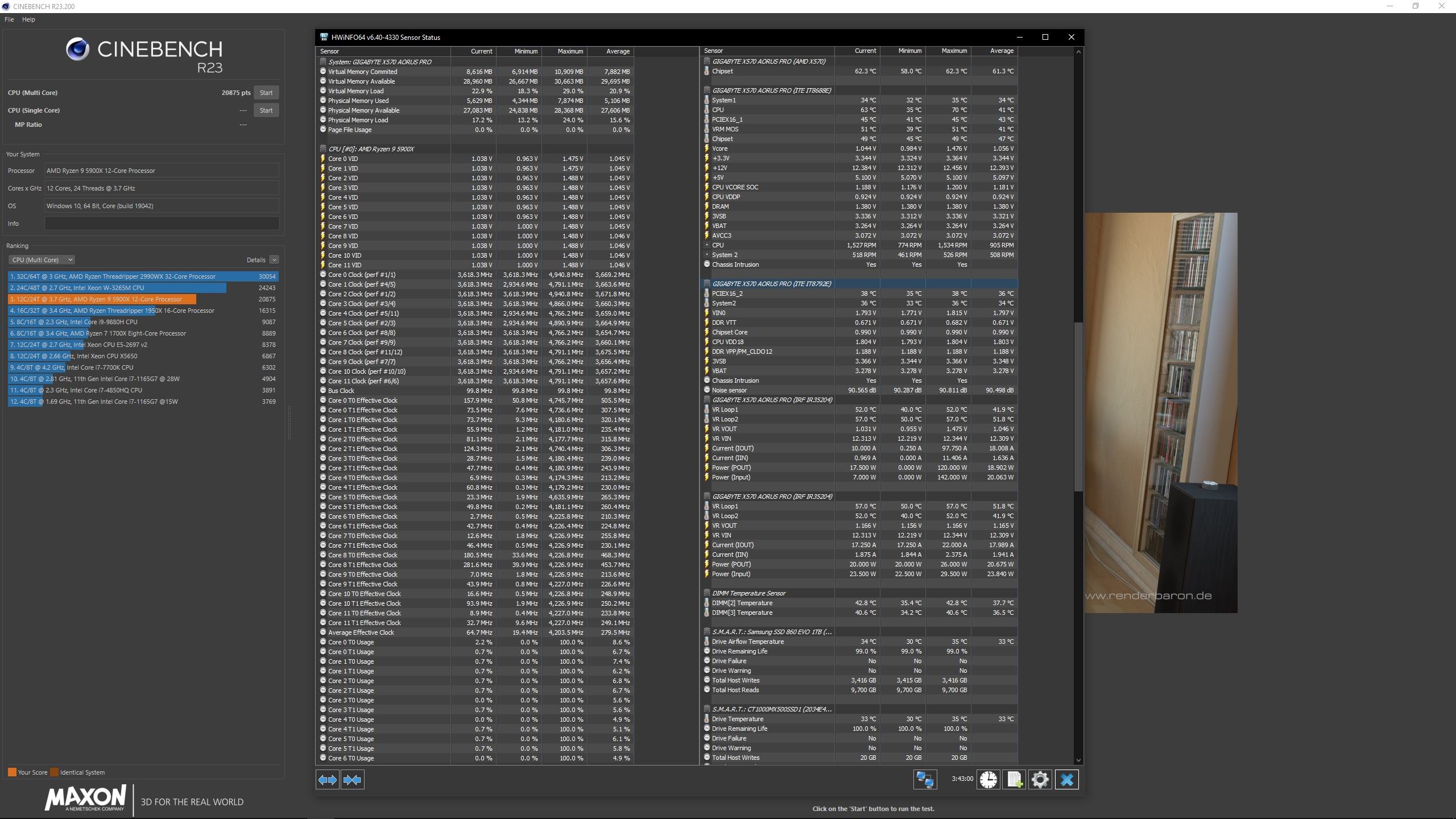Collapse the DIMM Temperature Sensor group
This screenshot has height=819, width=1456.
point(707,593)
